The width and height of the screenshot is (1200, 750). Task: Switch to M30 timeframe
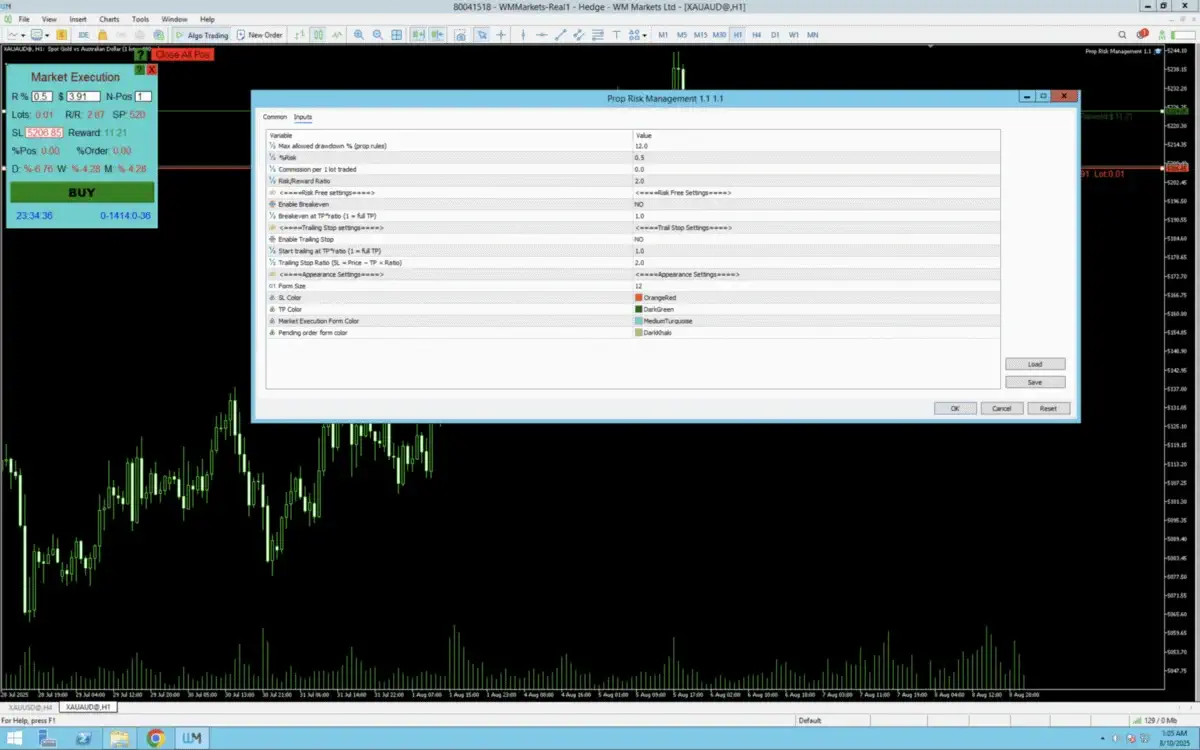pos(720,35)
